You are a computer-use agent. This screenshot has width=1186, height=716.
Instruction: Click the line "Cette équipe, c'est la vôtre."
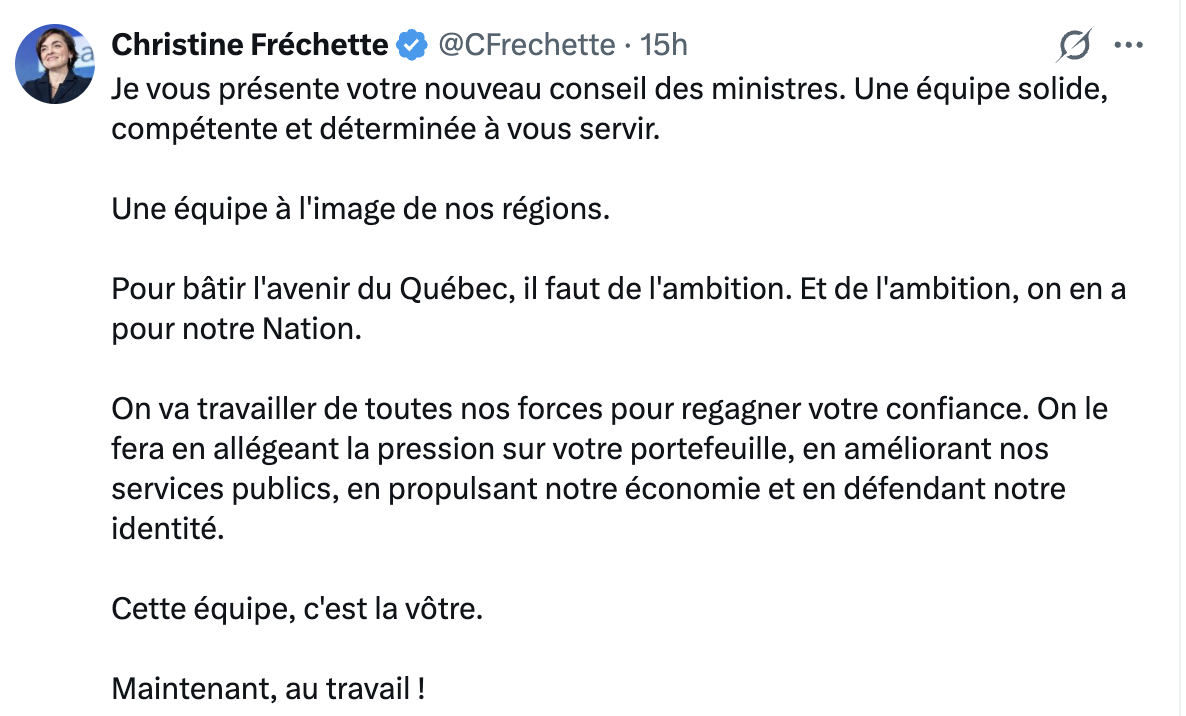pyautogui.click(x=297, y=609)
